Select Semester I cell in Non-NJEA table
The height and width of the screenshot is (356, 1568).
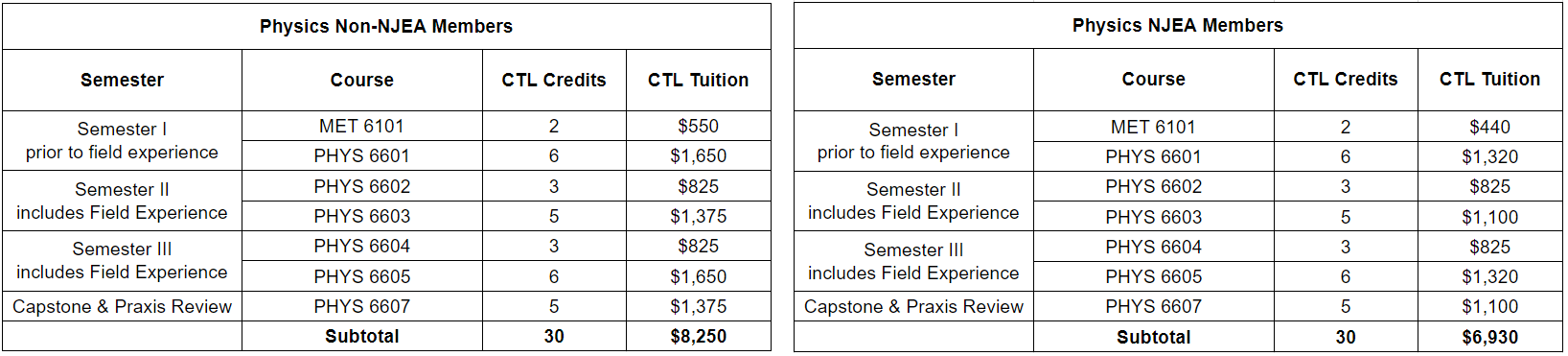tap(122, 140)
